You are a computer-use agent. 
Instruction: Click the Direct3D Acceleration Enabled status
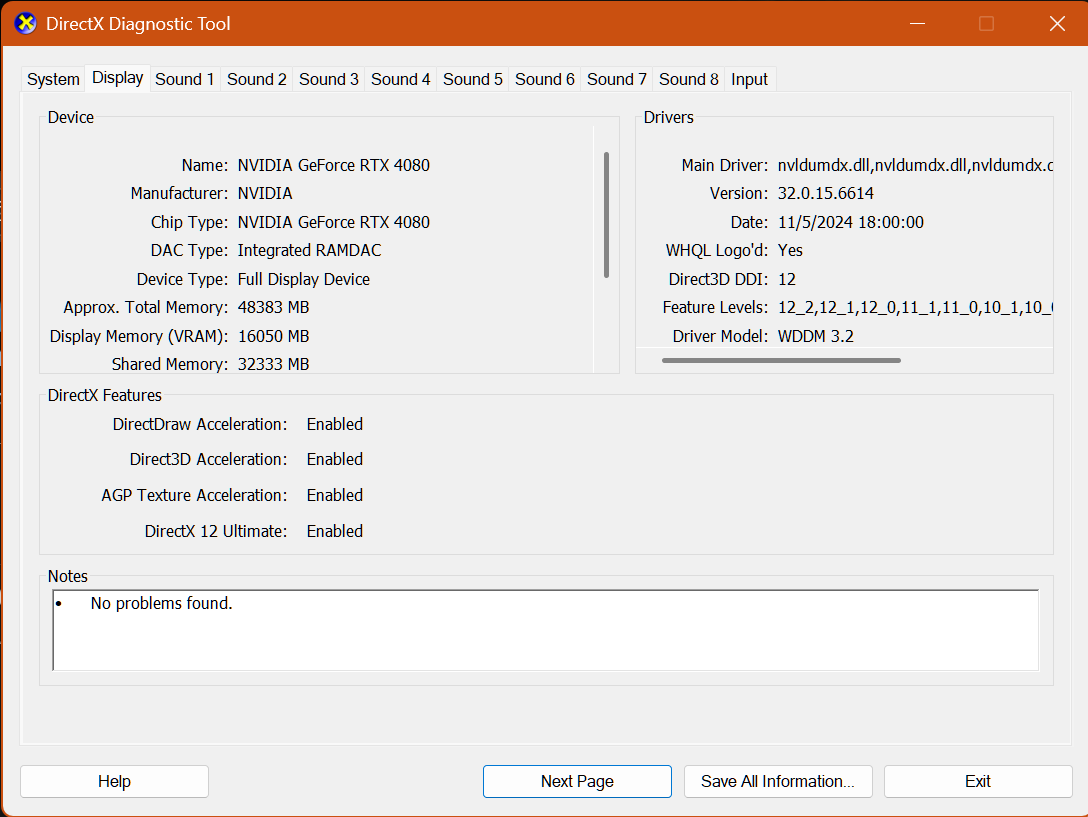[x=334, y=460]
